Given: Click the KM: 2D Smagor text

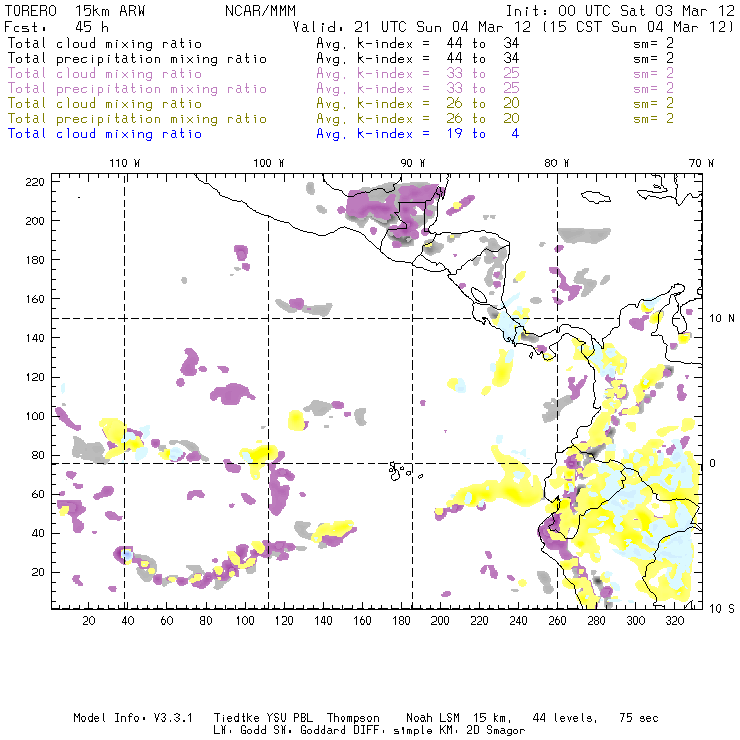Looking at the screenshot, I should 481,731.
